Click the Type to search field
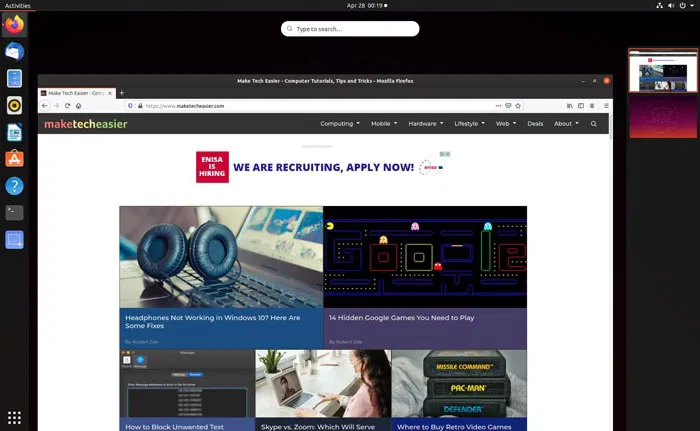The height and width of the screenshot is (431, 700). 350,29
